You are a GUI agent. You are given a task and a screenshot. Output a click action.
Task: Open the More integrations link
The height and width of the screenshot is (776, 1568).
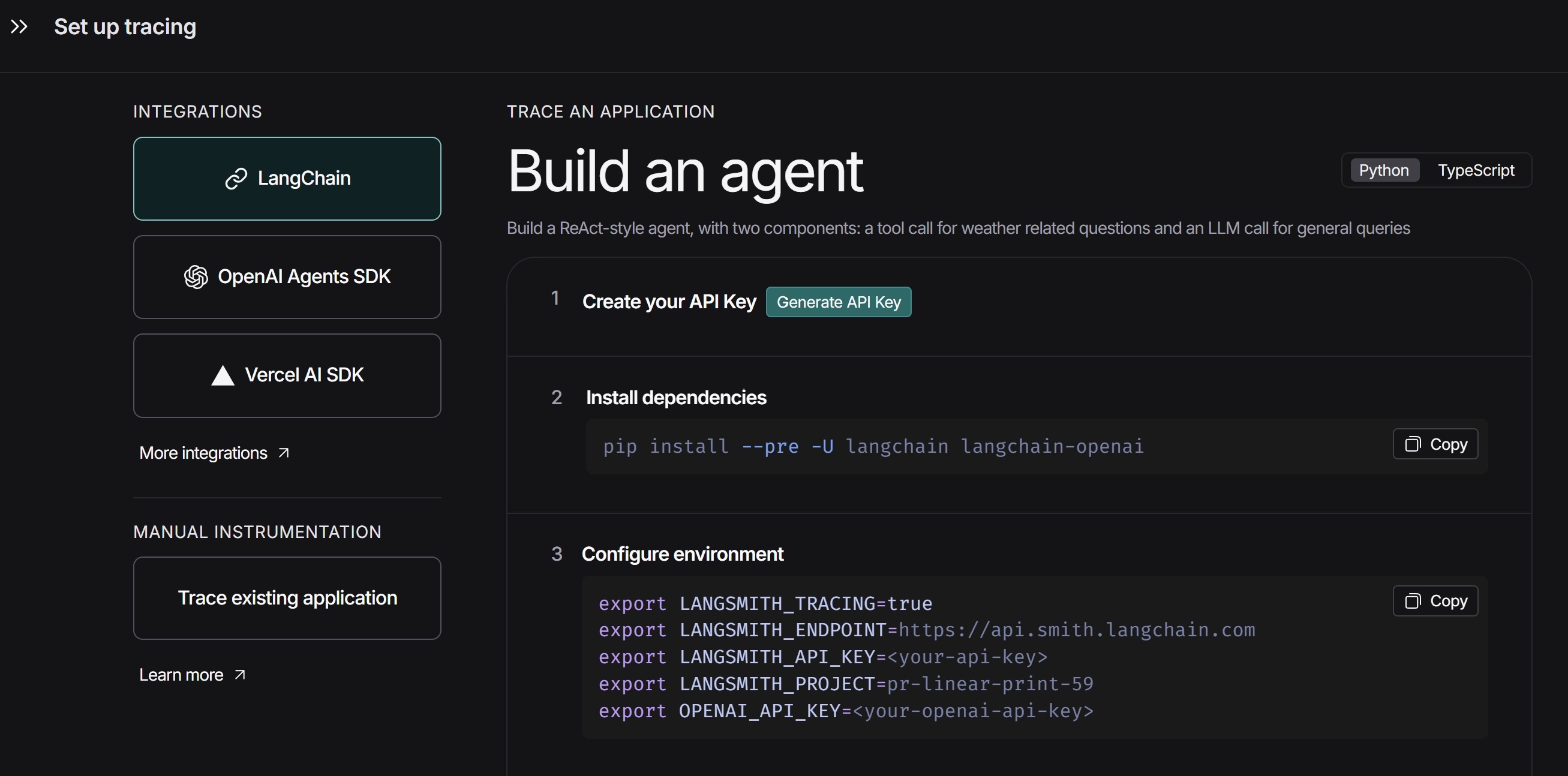point(203,453)
